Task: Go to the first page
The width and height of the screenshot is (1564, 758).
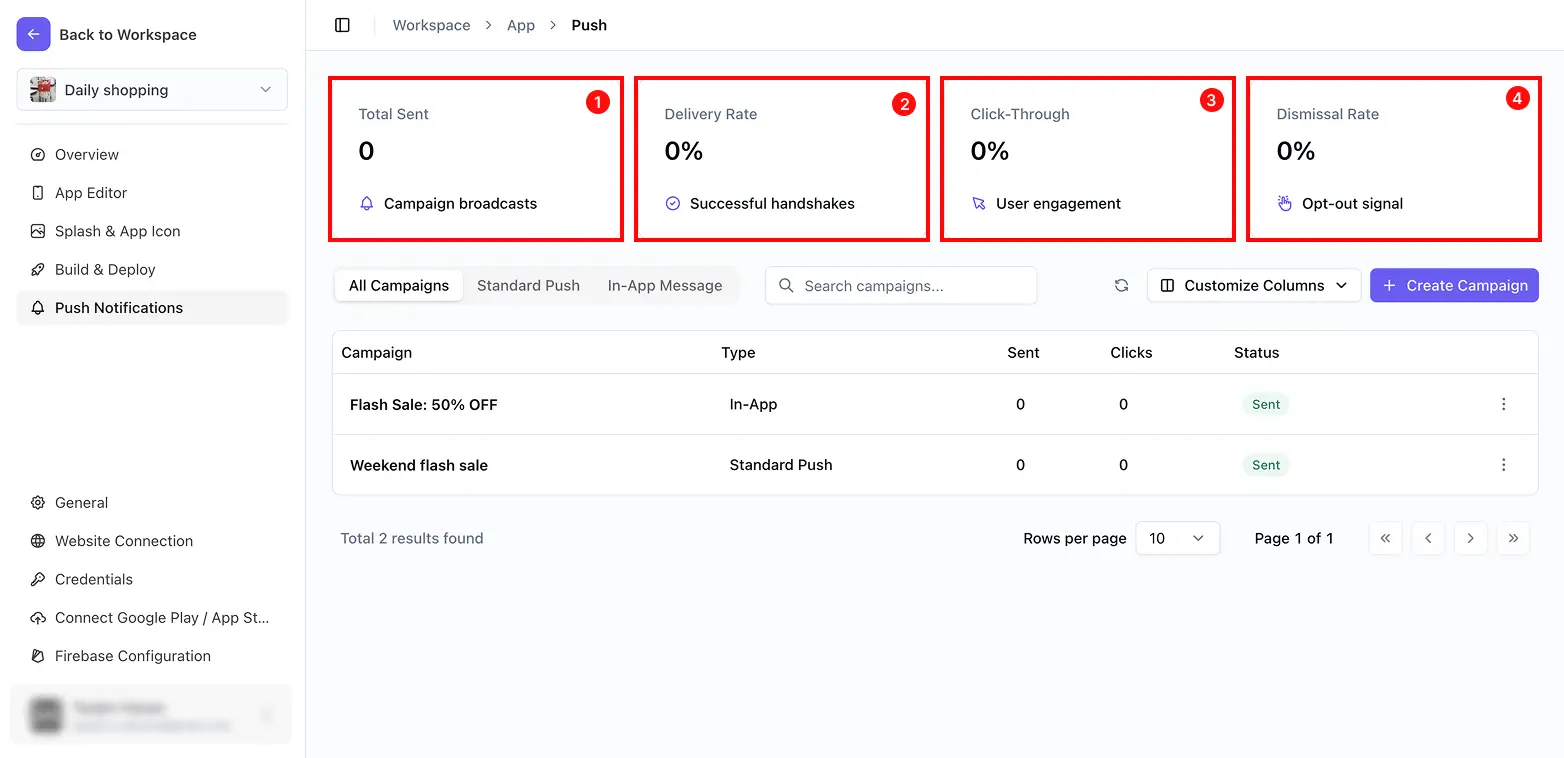Action: pyautogui.click(x=1385, y=538)
